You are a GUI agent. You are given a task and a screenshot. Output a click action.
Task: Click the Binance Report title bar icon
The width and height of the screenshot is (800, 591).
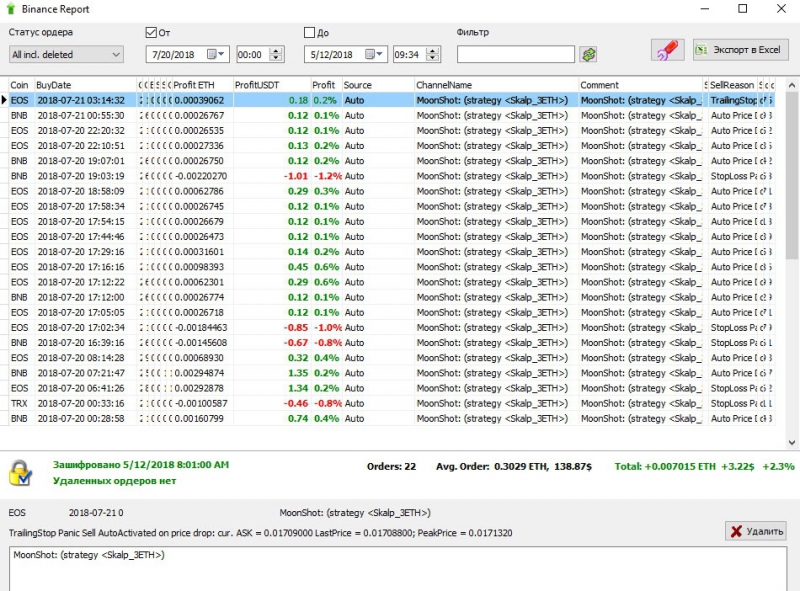[x=10, y=9]
